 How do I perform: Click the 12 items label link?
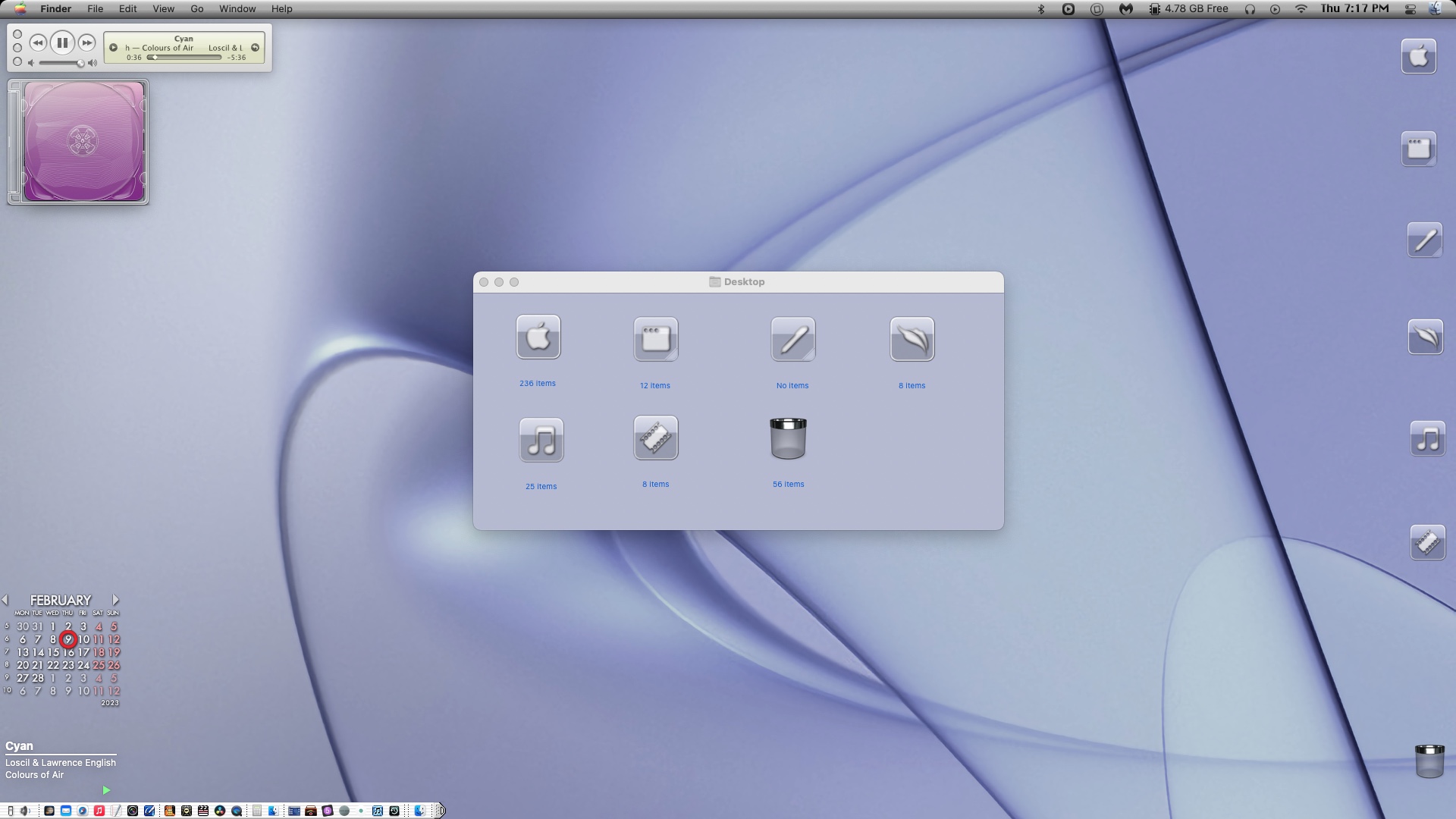[x=654, y=386]
